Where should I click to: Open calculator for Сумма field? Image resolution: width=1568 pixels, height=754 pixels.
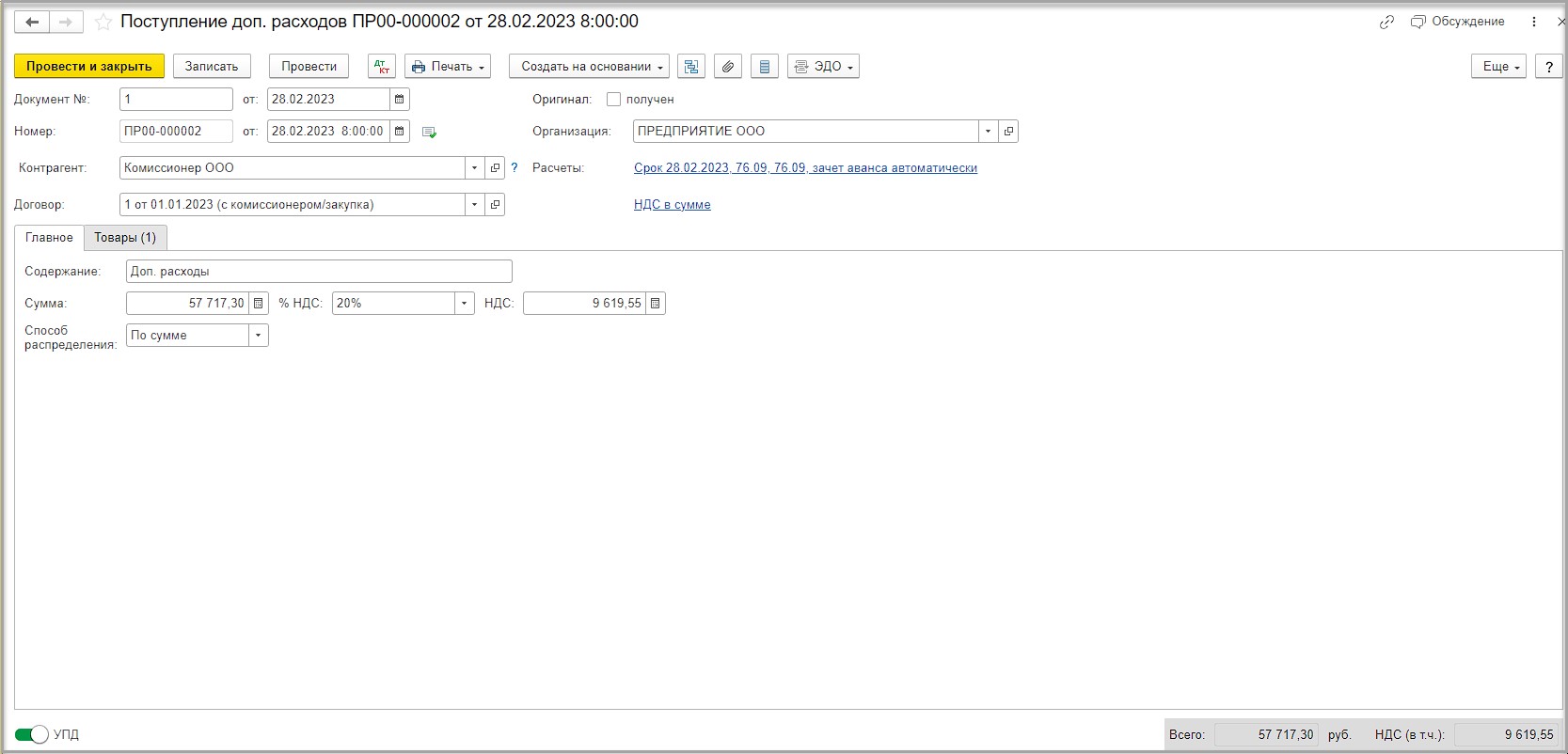coord(259,303)
